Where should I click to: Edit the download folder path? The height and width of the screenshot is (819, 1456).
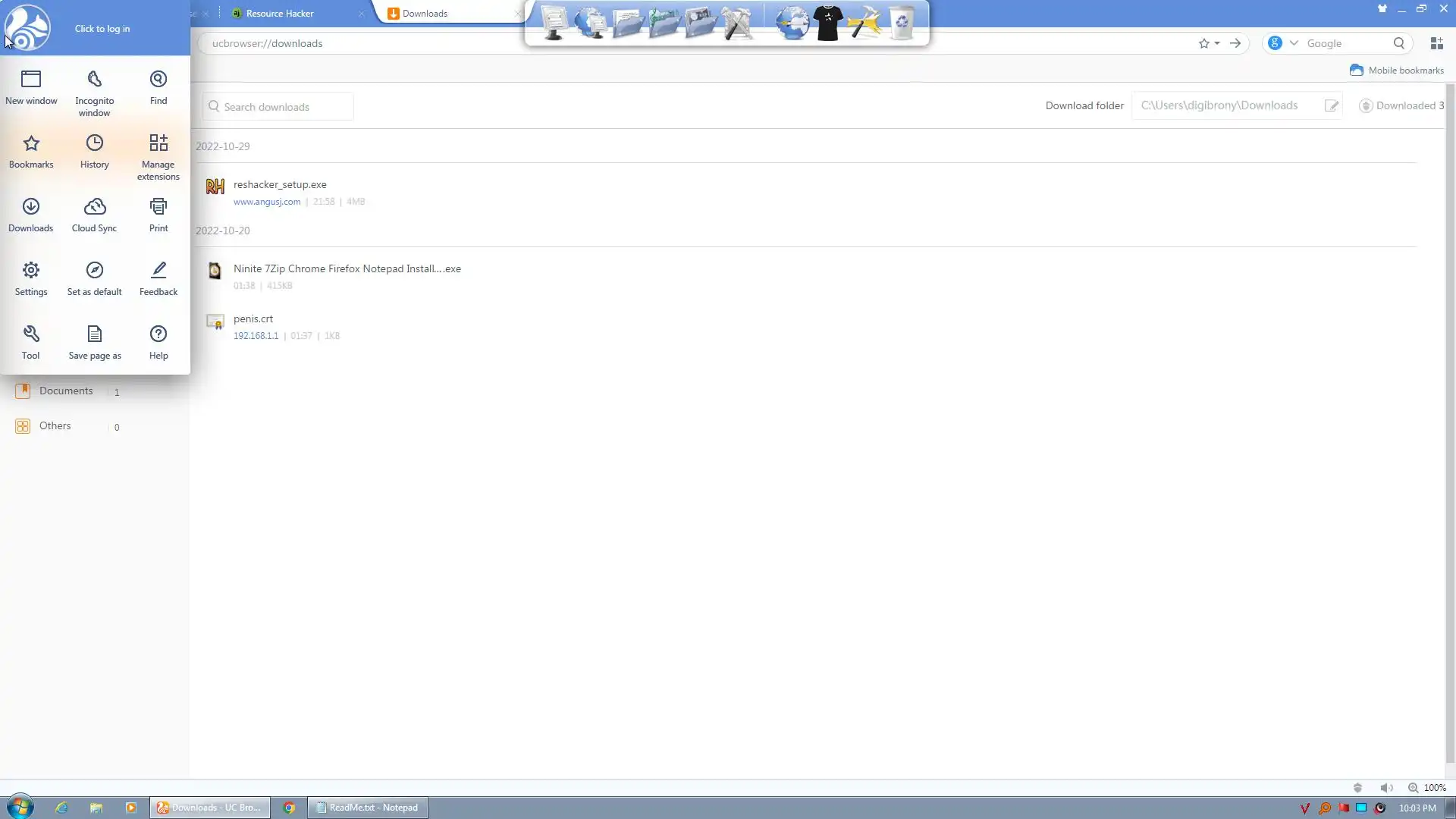pyautogui.click(x=1331, y=106)
